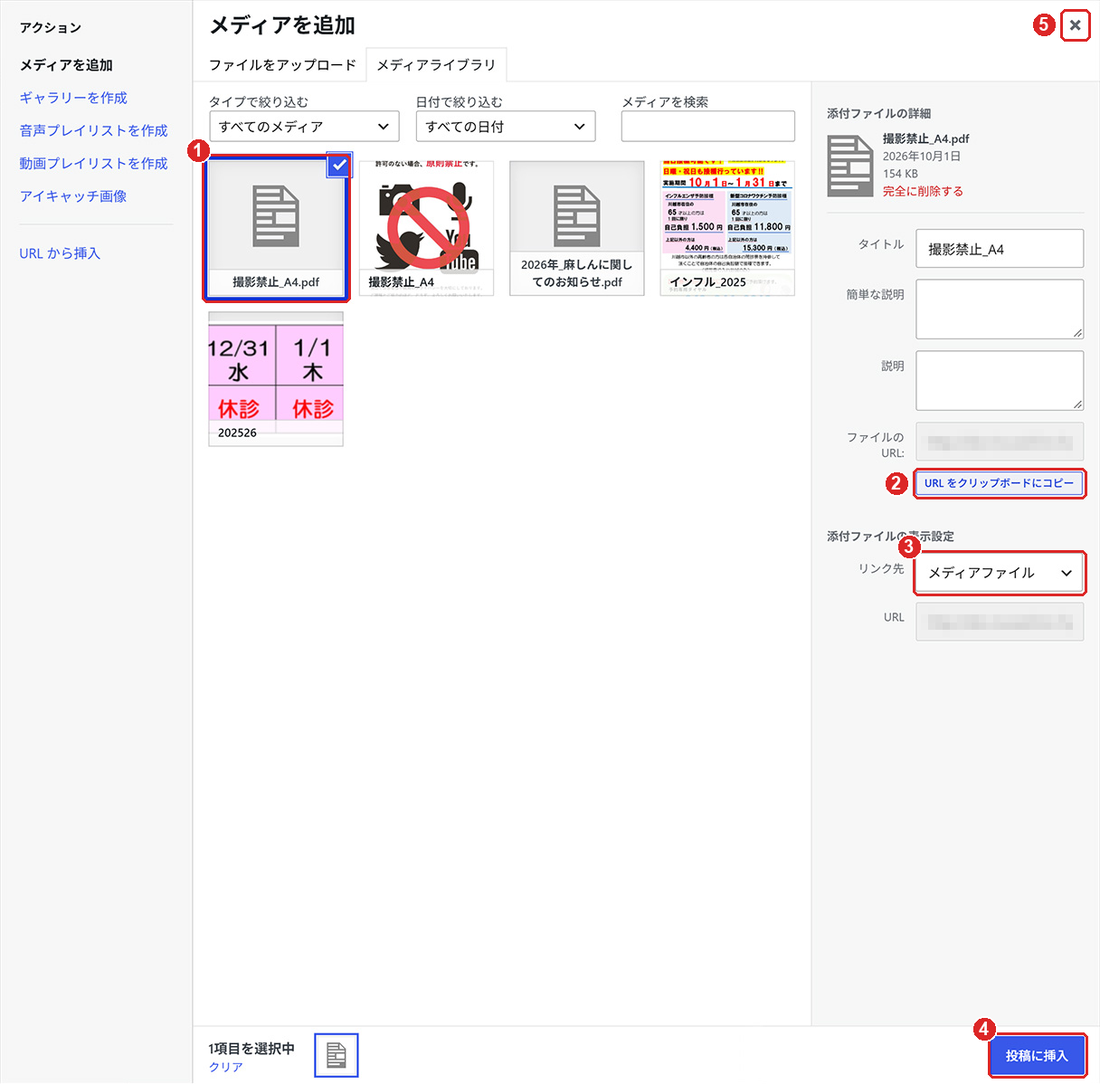Viewport: 1100px width, 1084px height.
Task: Click the メディアを検索 search field
Action: [x=708, y=126]
